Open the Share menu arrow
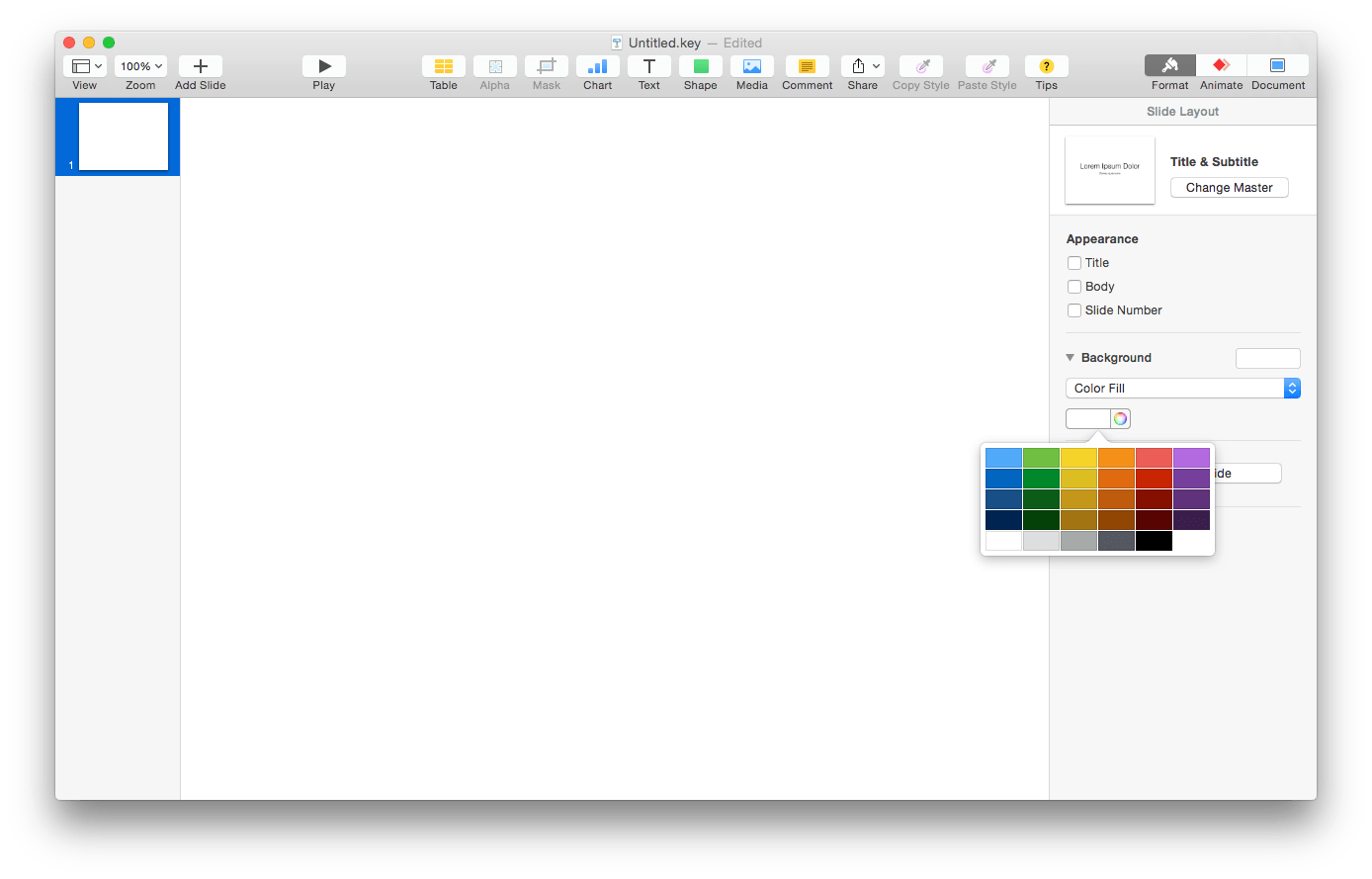Image resolution: width=1372 pixels, height=879 pixels. point(876,65)
